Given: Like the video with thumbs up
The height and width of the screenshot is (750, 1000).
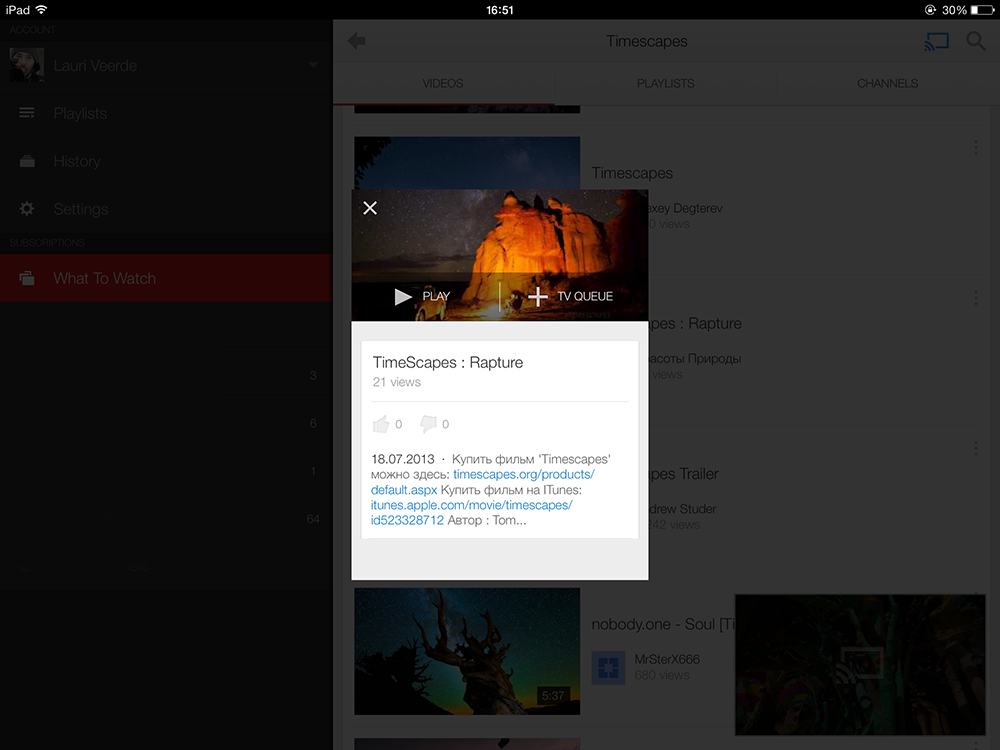Looking at the screenshot, I should point(381,424).
